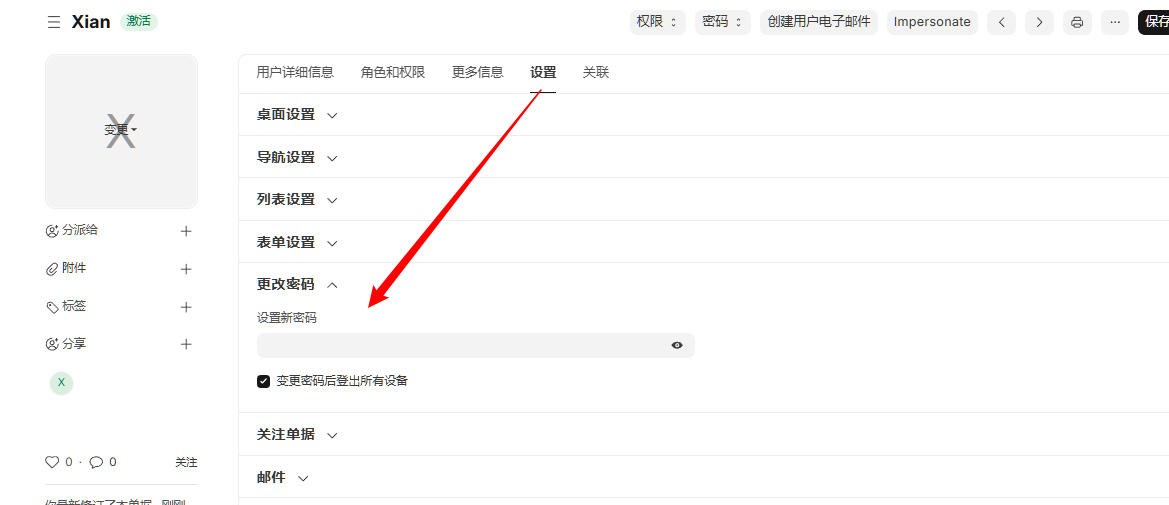Viewport: 1169px width, 505px height.
Task: Show password using the eye icon
Action: pos(677,345)
